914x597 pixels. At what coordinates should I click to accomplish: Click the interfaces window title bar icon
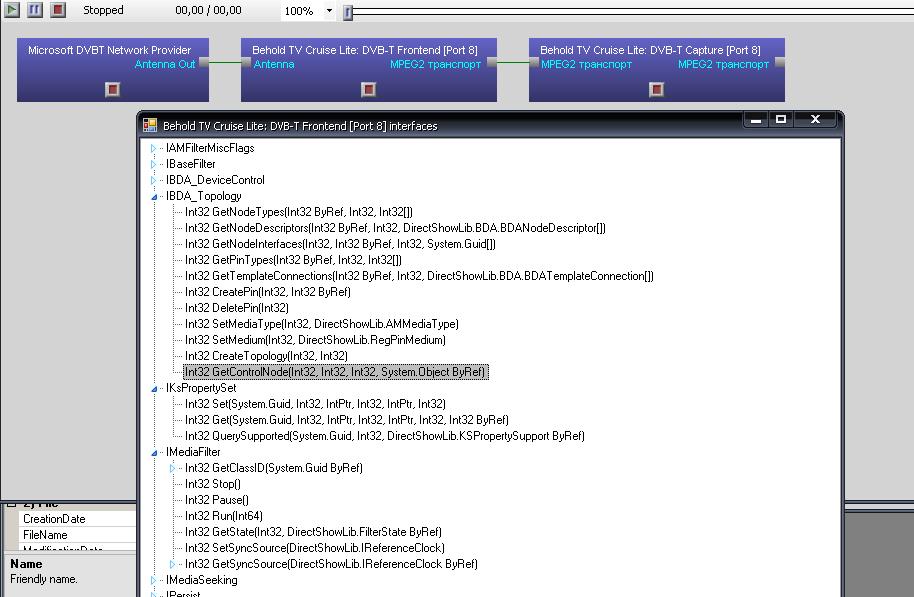click(x=150, y=126)
